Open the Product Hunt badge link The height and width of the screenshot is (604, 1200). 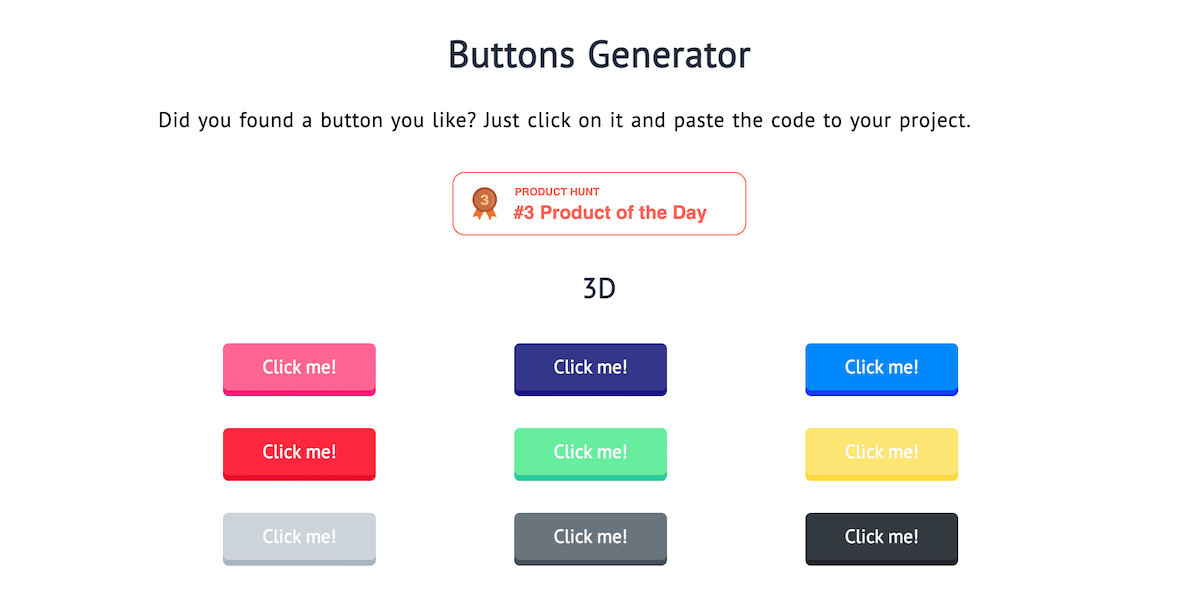click(x=598, y=203)
